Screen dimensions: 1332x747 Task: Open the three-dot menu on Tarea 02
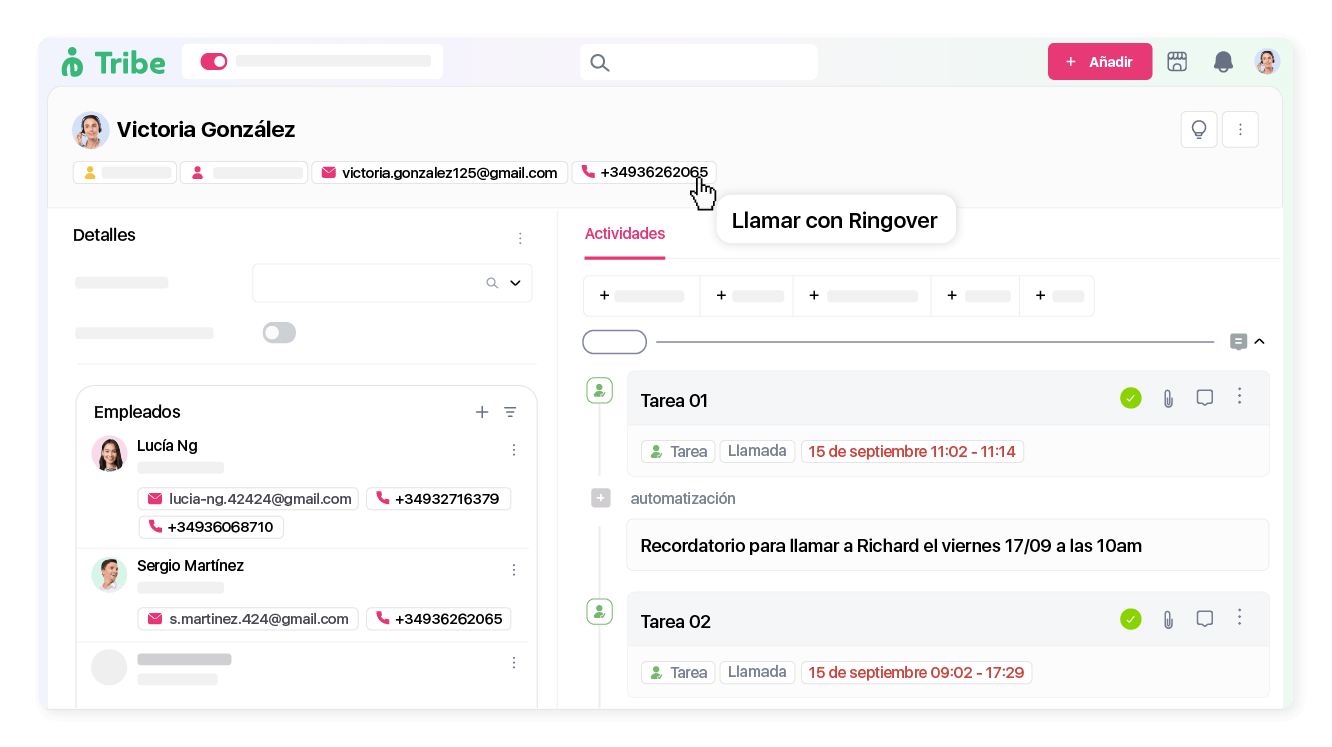[1239, 619]
